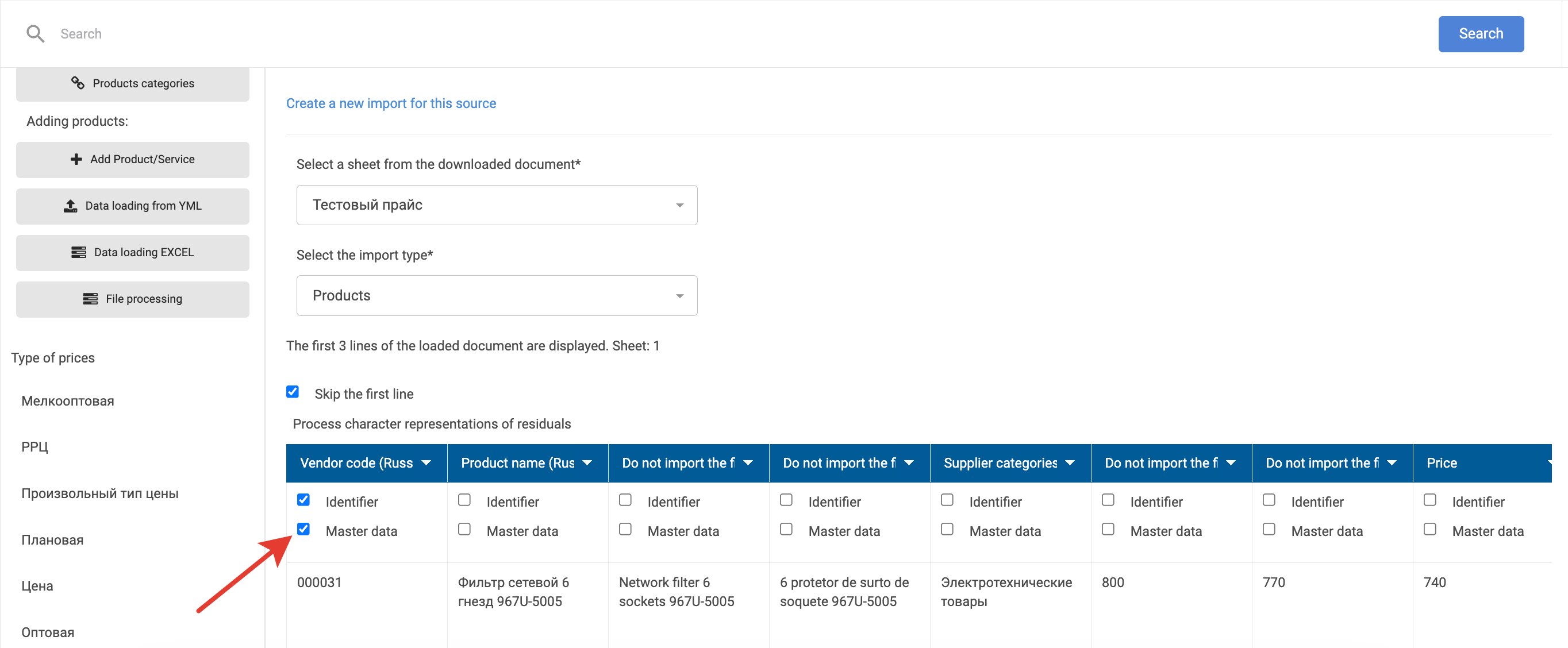
Task: Click the upload icon for YML loading
Action: (71, 206)
